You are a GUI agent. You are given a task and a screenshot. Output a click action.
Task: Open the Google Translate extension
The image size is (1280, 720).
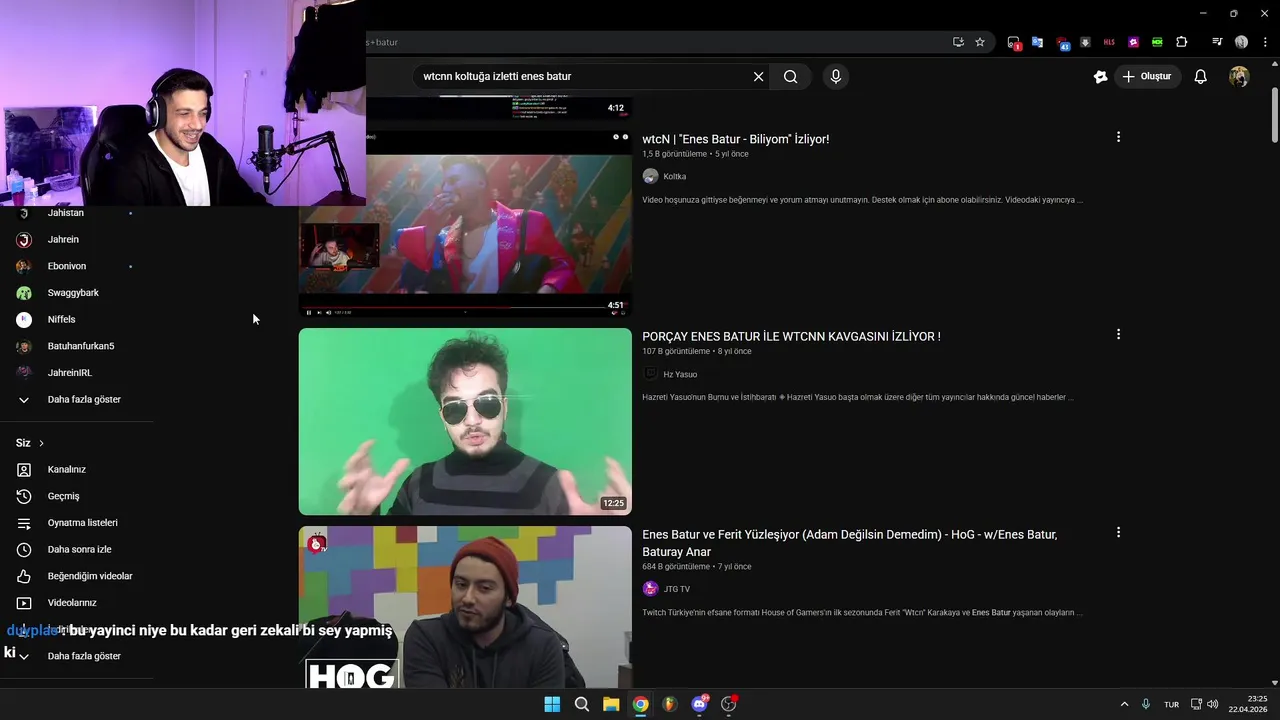pos(1037,42)
